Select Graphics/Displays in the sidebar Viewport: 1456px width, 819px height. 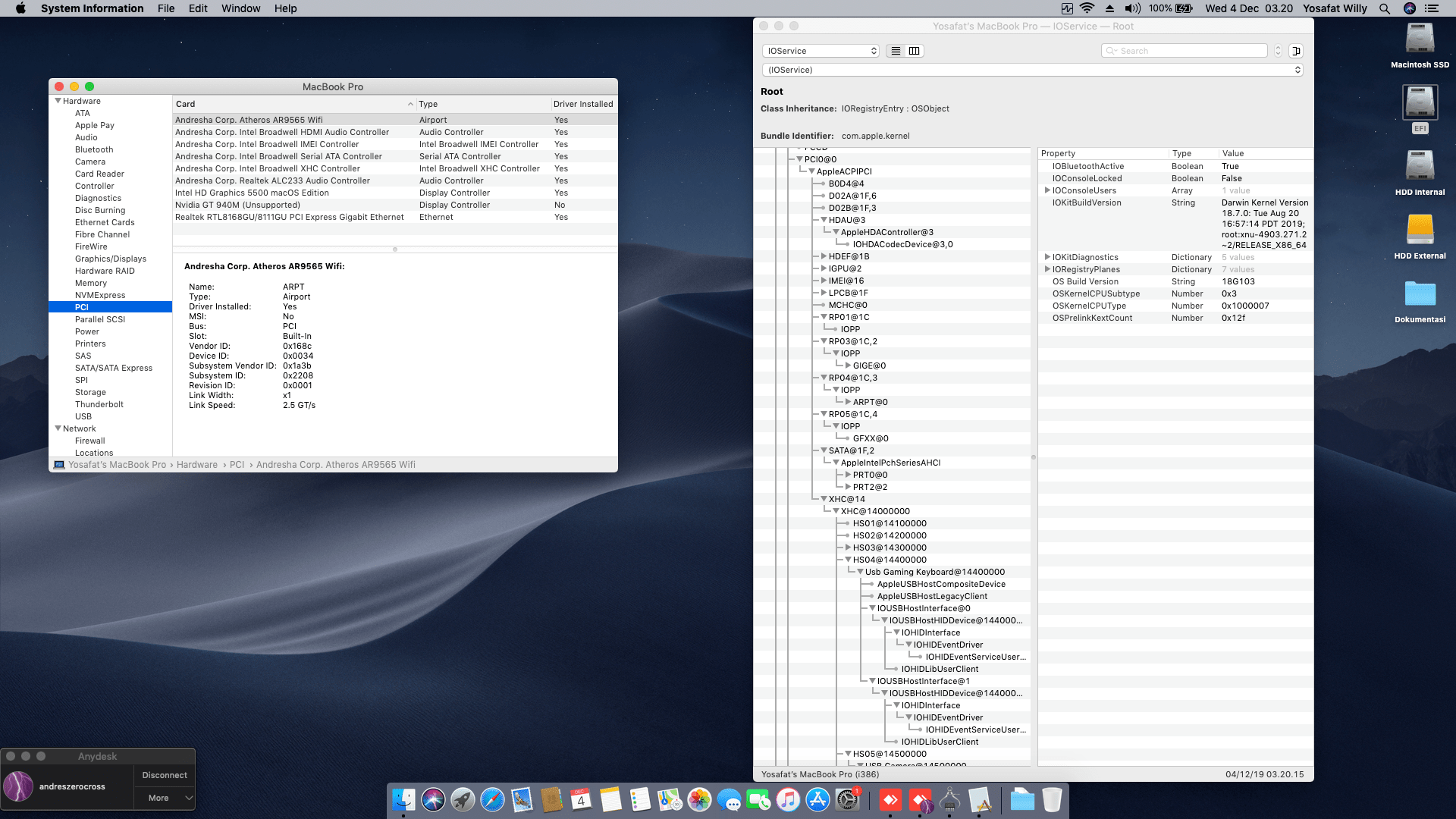coord(111,259)
